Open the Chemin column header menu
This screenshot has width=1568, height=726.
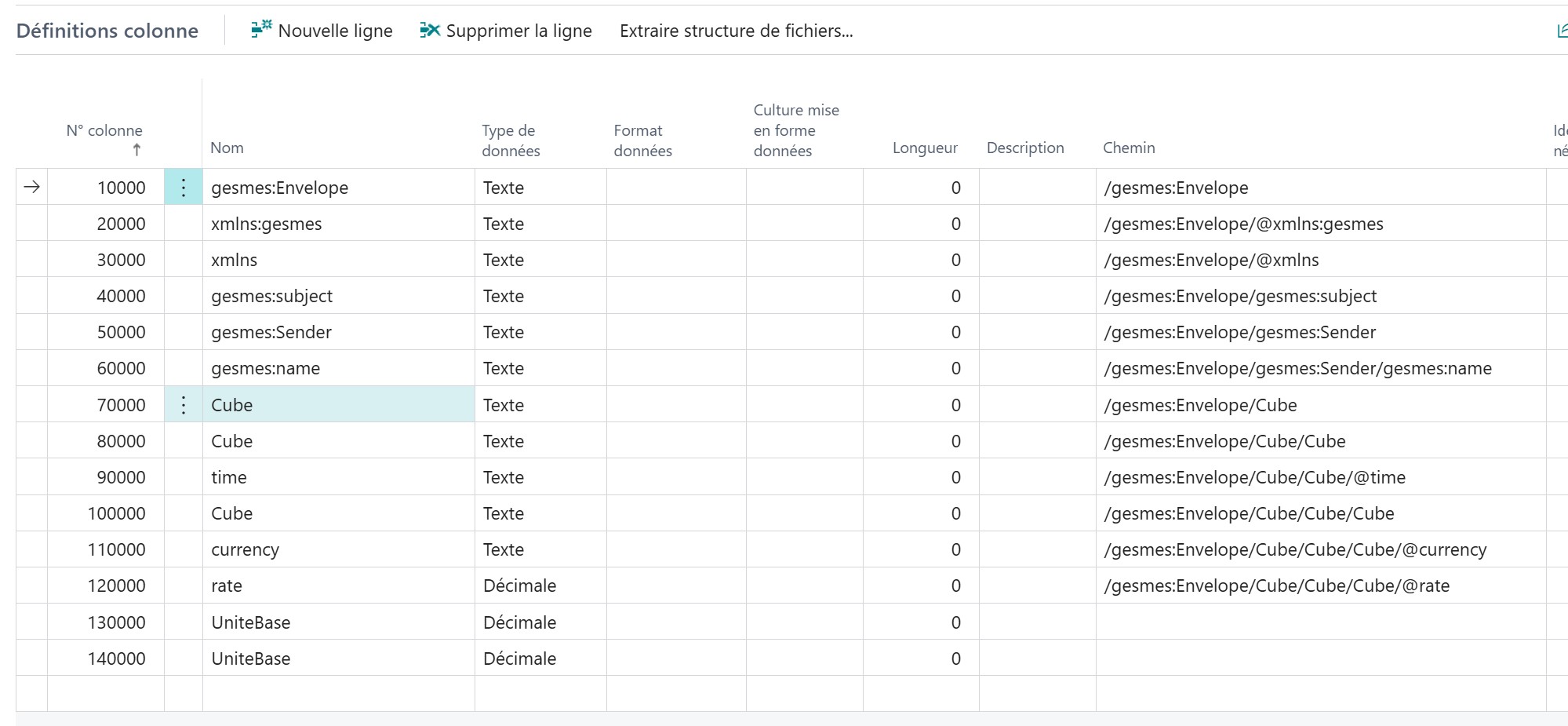coord(1128,148)
